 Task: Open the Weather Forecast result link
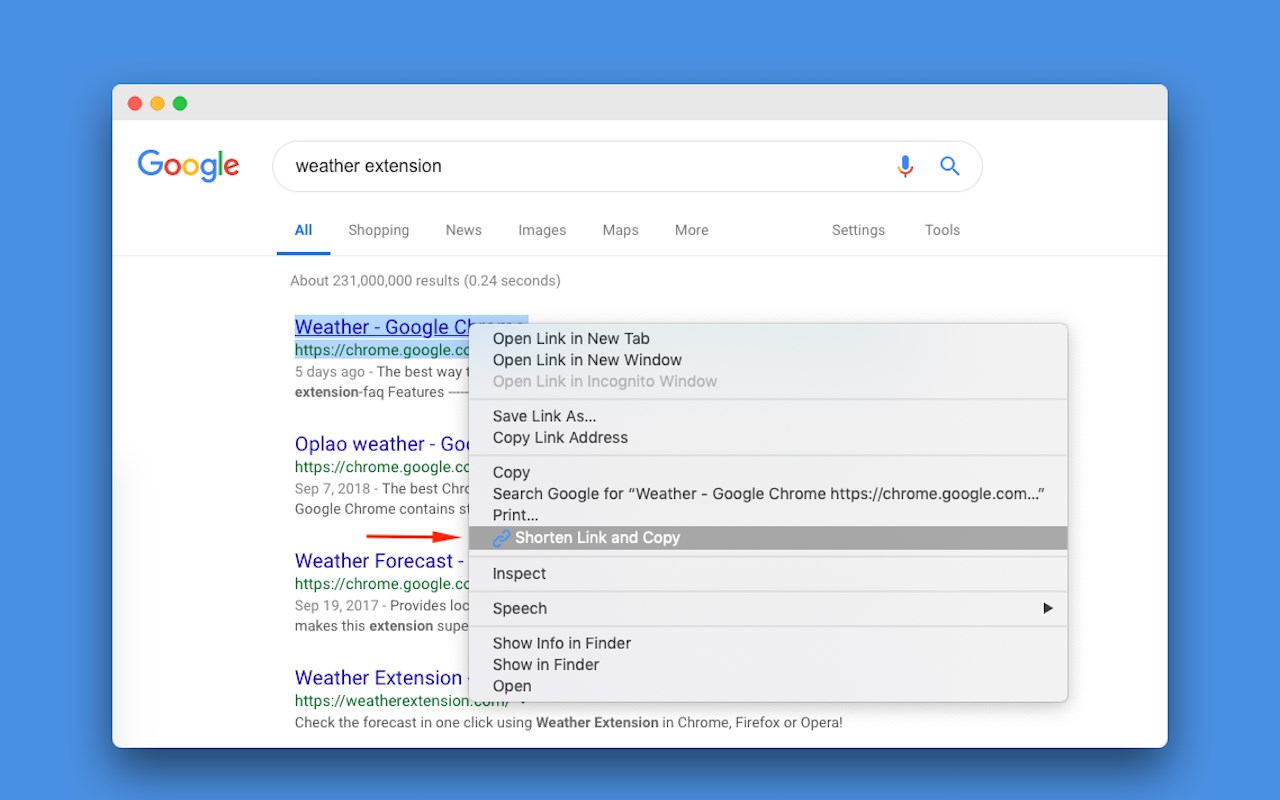pyautogui.click(x=380, y=561)
